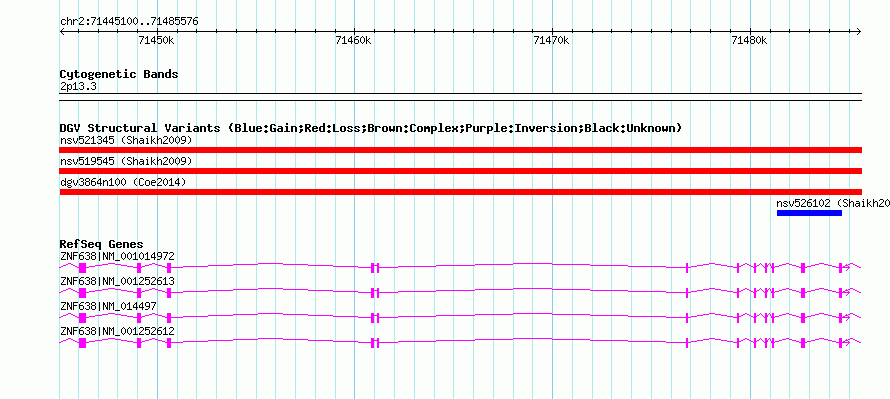
Task: Open the nsv526102 variant label
Action: coord(833,203)
